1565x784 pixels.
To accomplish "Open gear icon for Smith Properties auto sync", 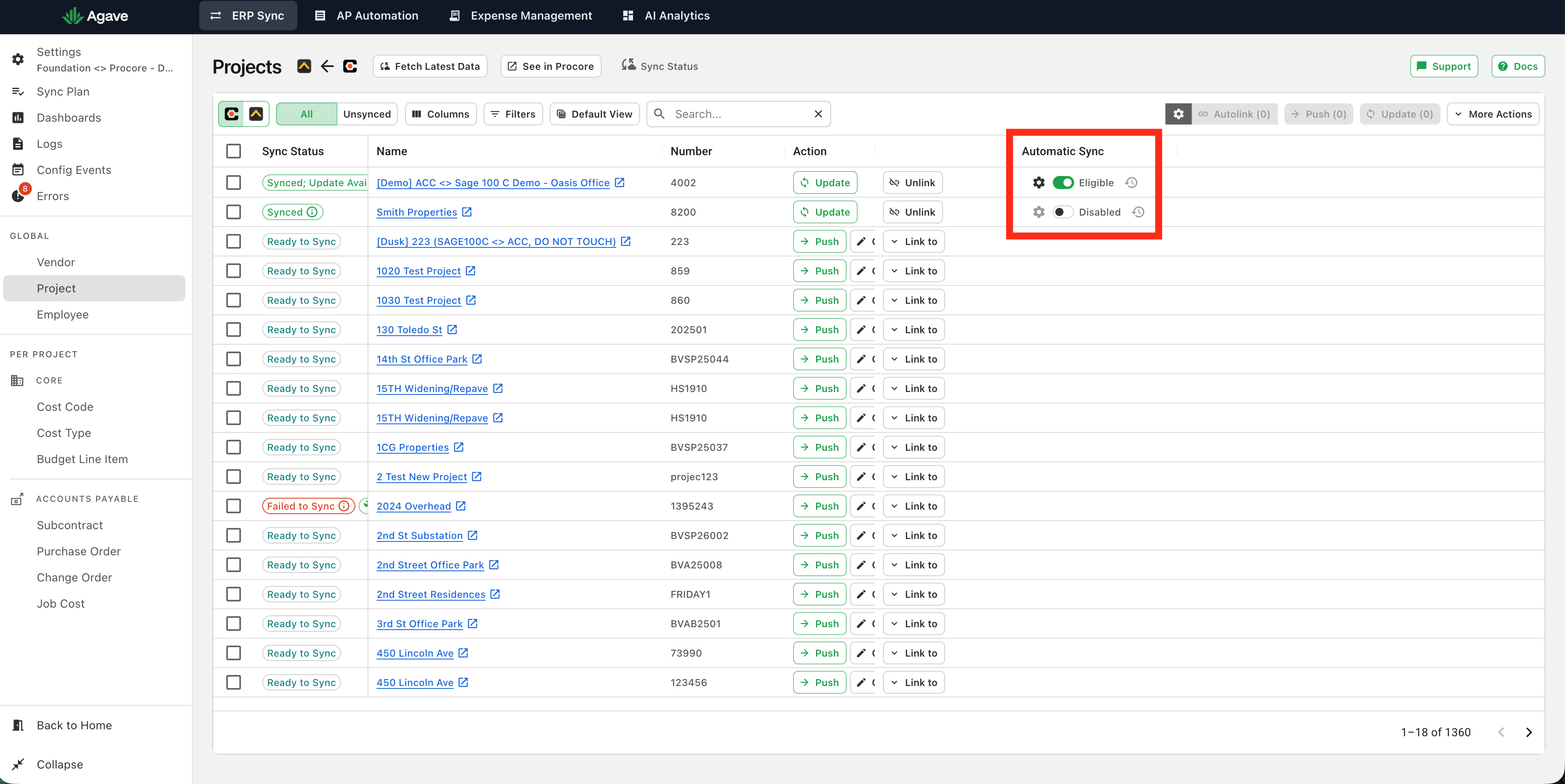I will pos(1039,212).
